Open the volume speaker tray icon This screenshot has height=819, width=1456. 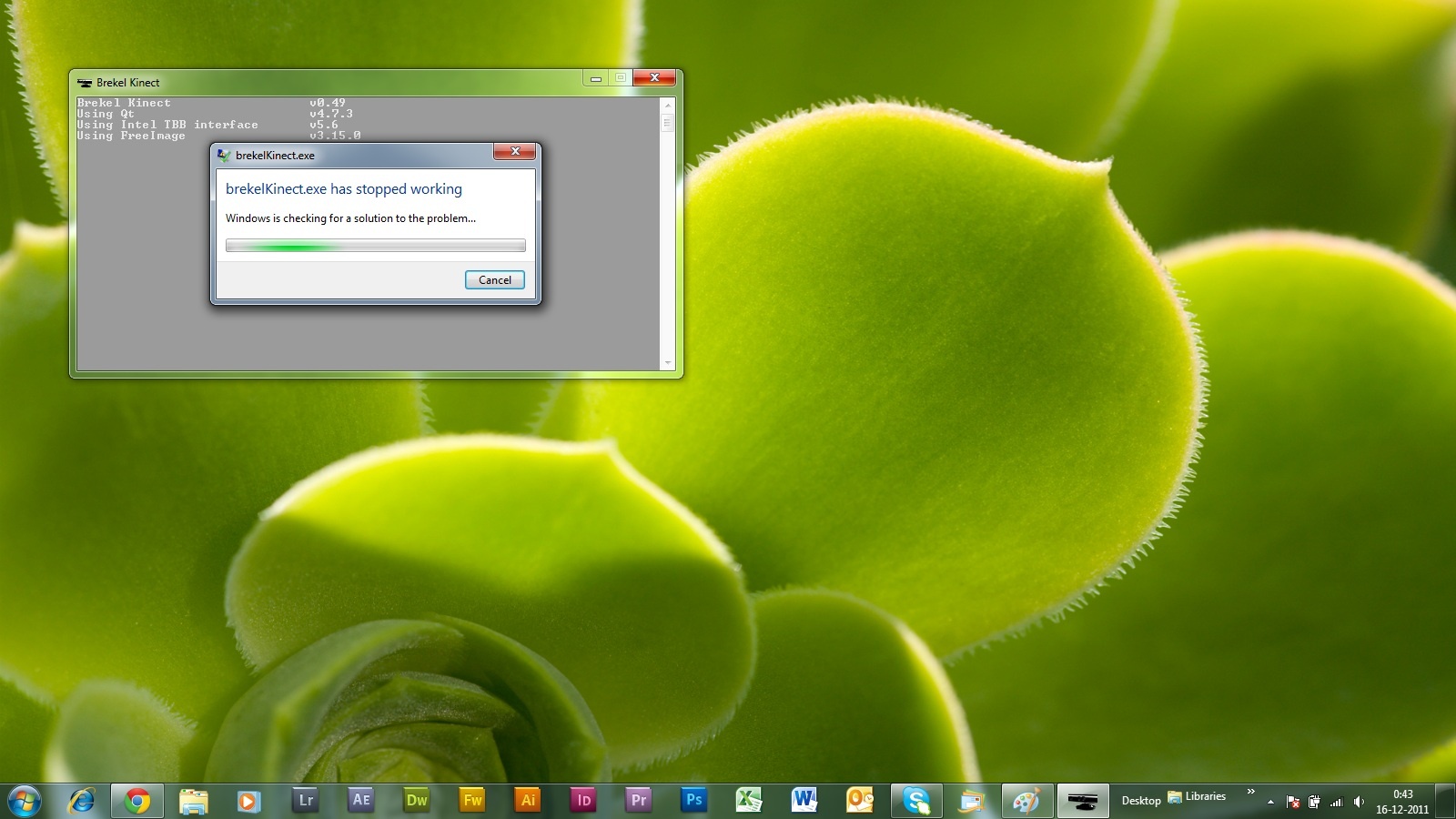tap(1359, 802)
